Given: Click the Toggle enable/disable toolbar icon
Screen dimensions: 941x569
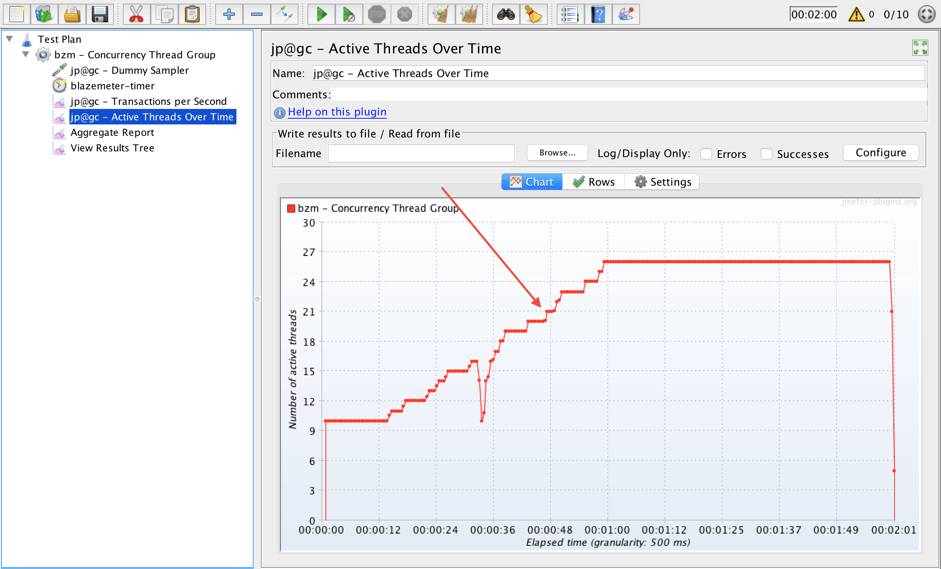Looking at the screenshot, I should coord(284,14).
